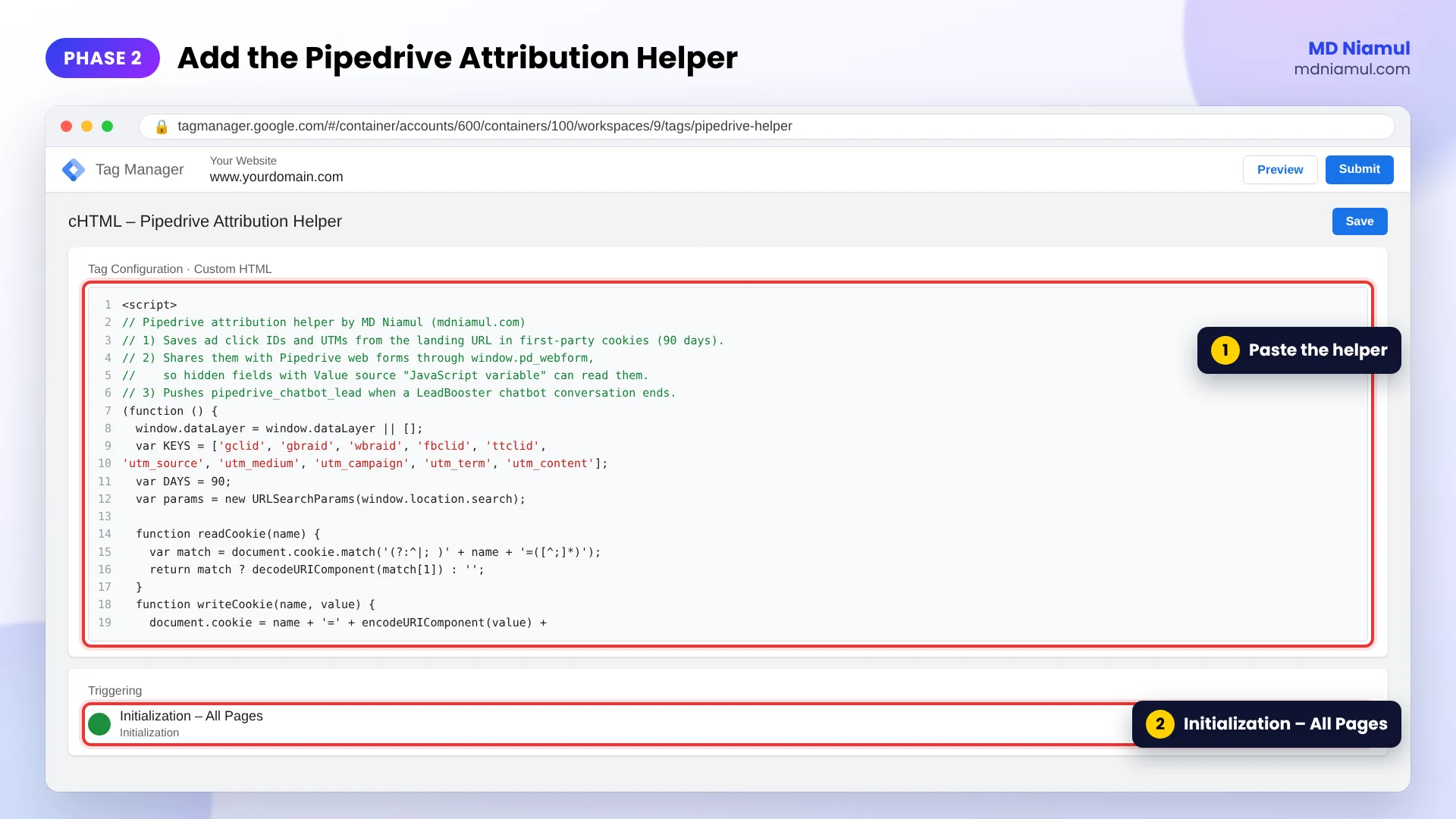Click comment line 'Saves ad click IDs and UTMs'

pos(423,340)
